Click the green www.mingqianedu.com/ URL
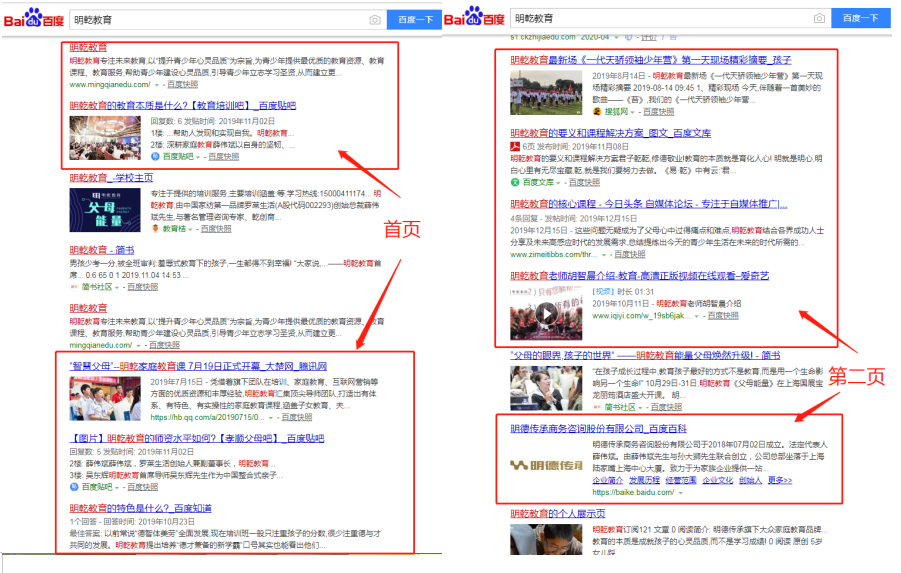 click(110, 84)
